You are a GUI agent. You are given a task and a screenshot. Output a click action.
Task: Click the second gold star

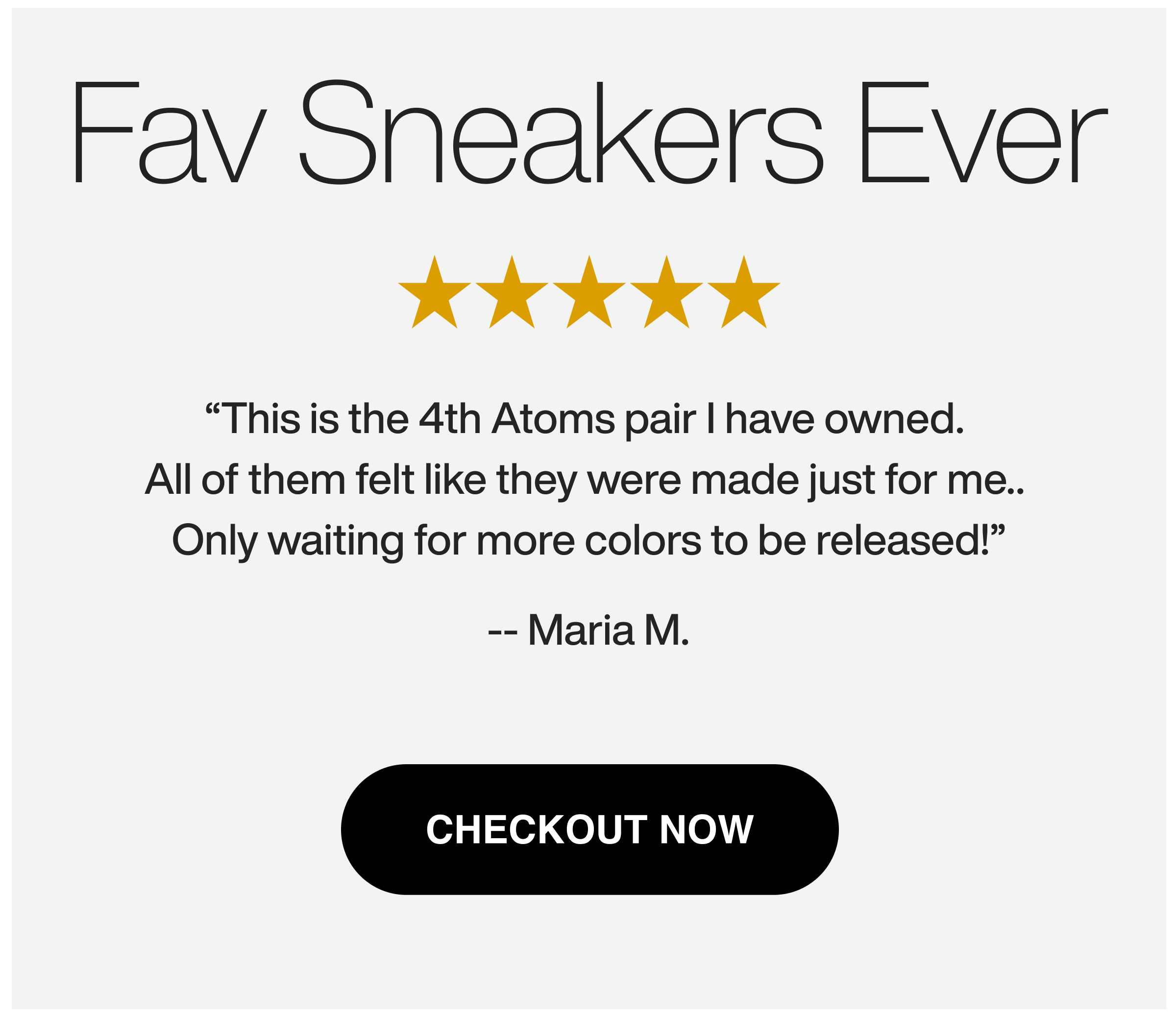(x=512, y=292)
